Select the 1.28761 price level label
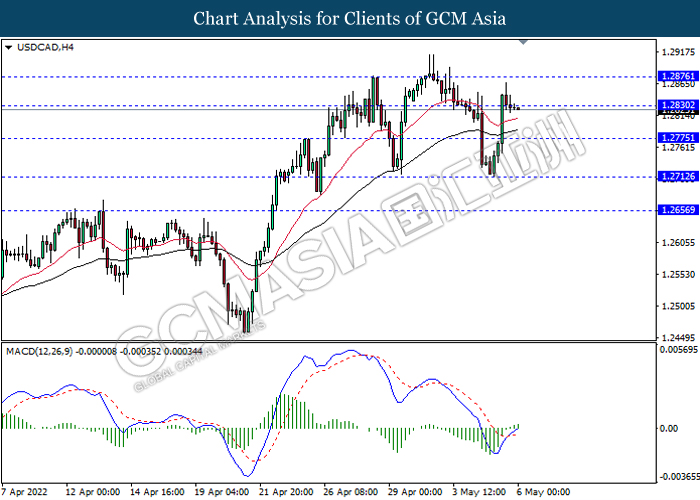700x500 pixels. coord(678,76)
